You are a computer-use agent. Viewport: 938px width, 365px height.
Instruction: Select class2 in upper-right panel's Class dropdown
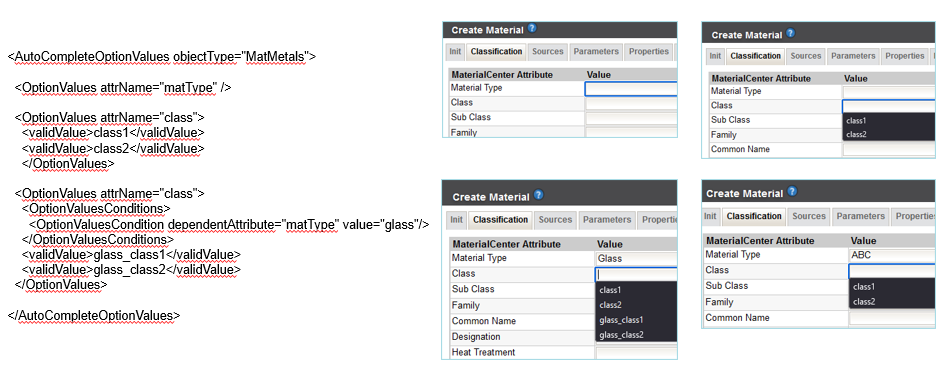coord(888,134)
